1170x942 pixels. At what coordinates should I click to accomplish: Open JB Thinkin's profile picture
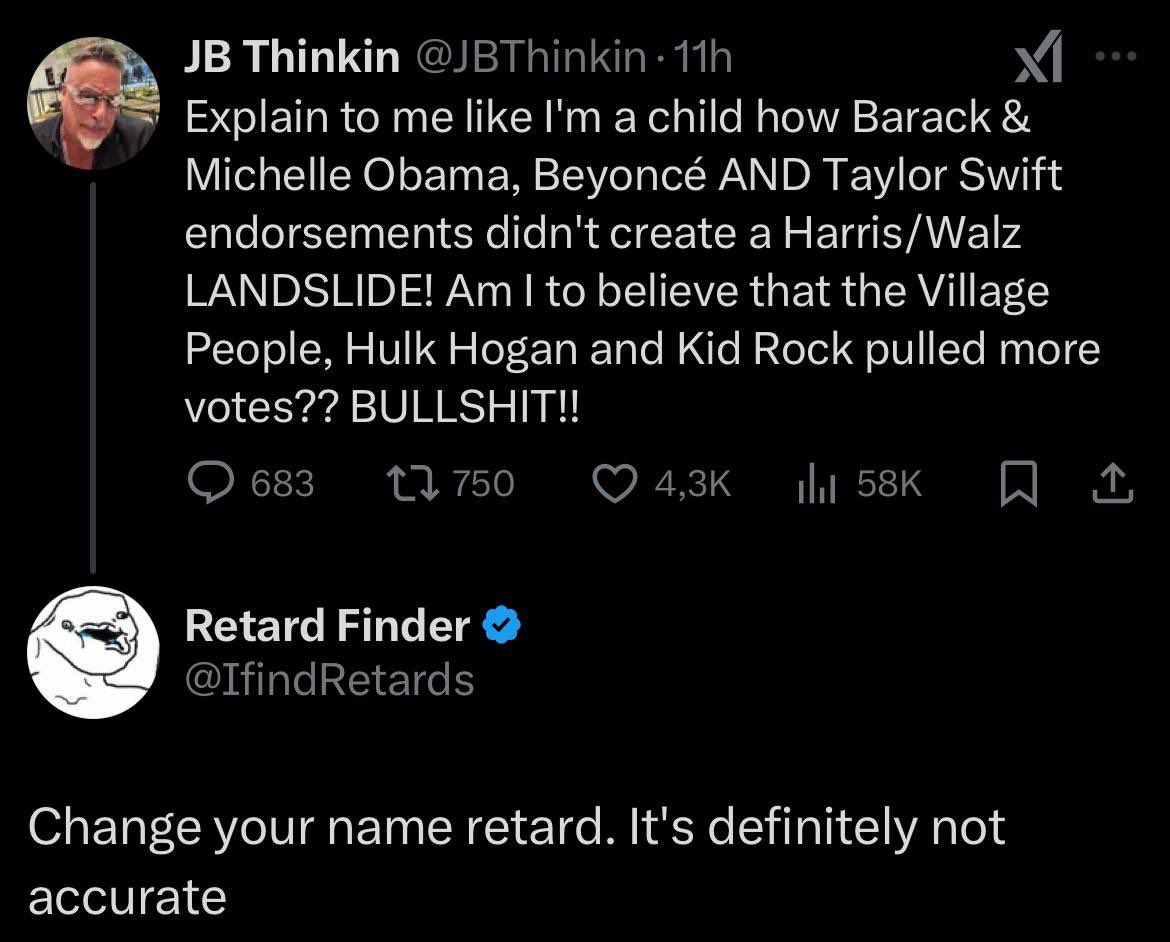coord(93,103)
